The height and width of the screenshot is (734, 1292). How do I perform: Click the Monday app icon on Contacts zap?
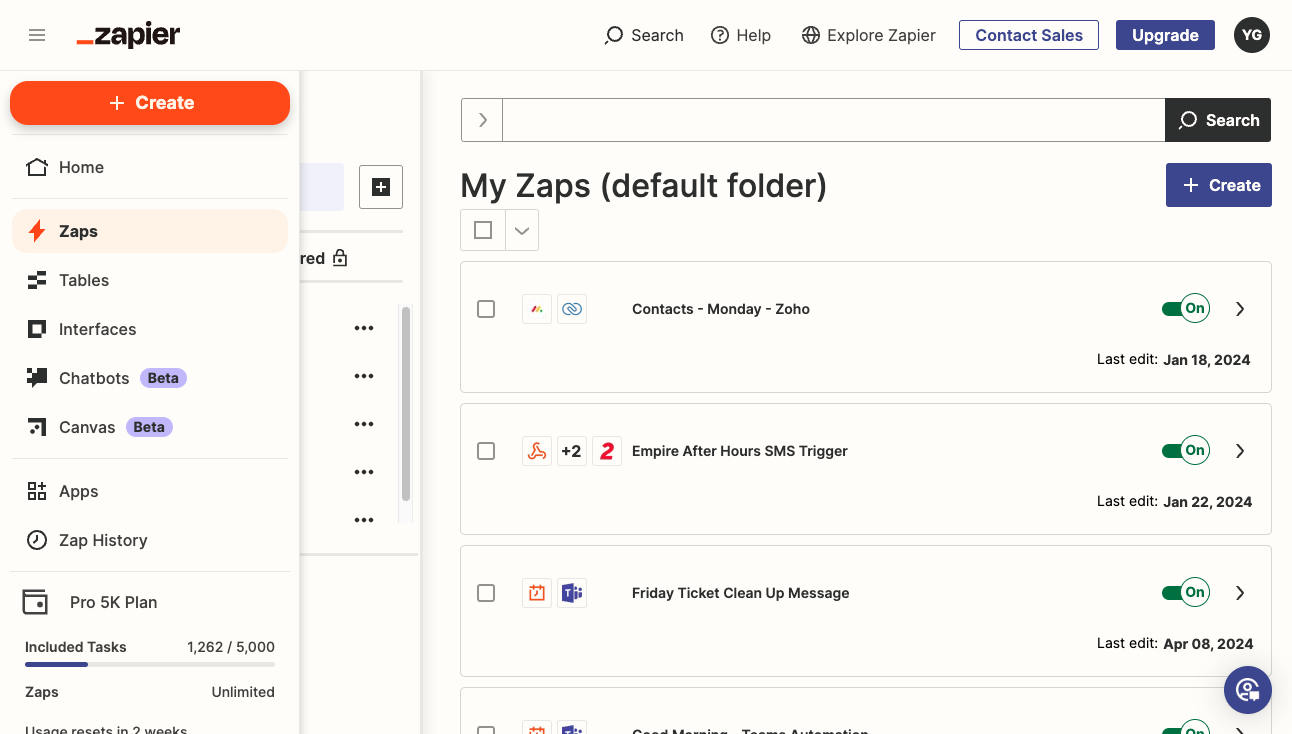pyautogui.click(x=537, y=309)
